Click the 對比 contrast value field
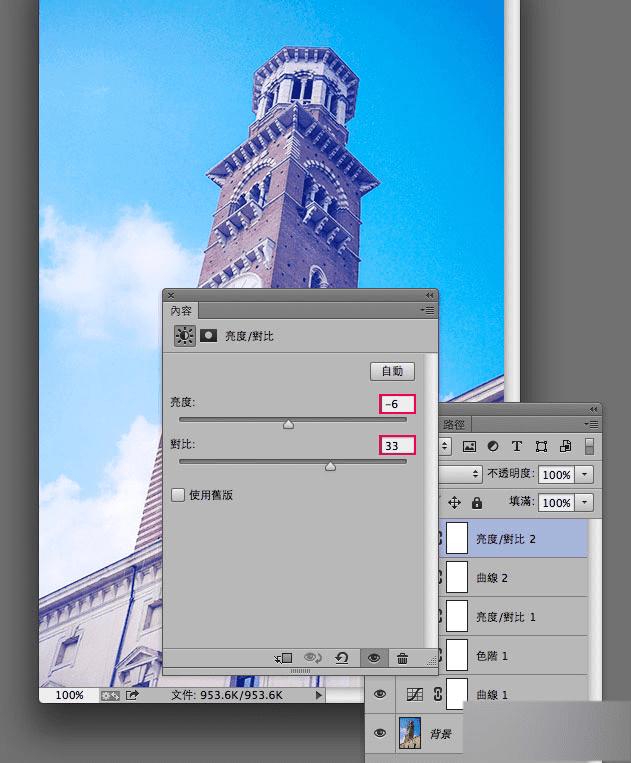 397,445
